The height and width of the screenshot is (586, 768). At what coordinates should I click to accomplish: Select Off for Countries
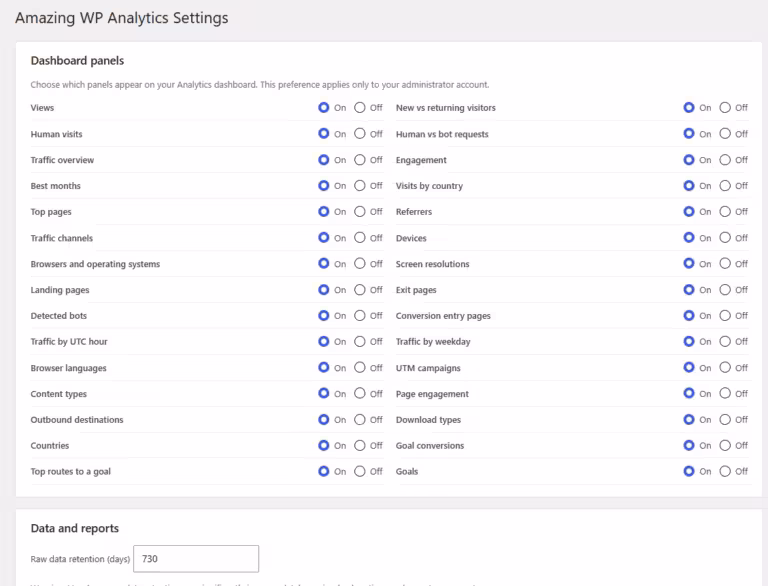[x=360, y=445]
